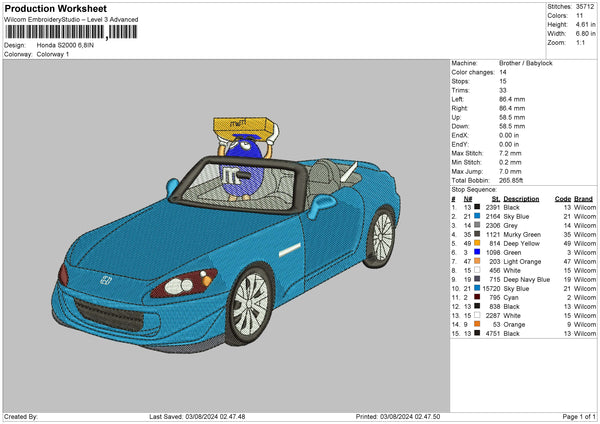Image resolution: width=600 pixels, height=424 pixels.
Task: Click the Machine value 'Brother / Babylock'
Action: (526, 63)
